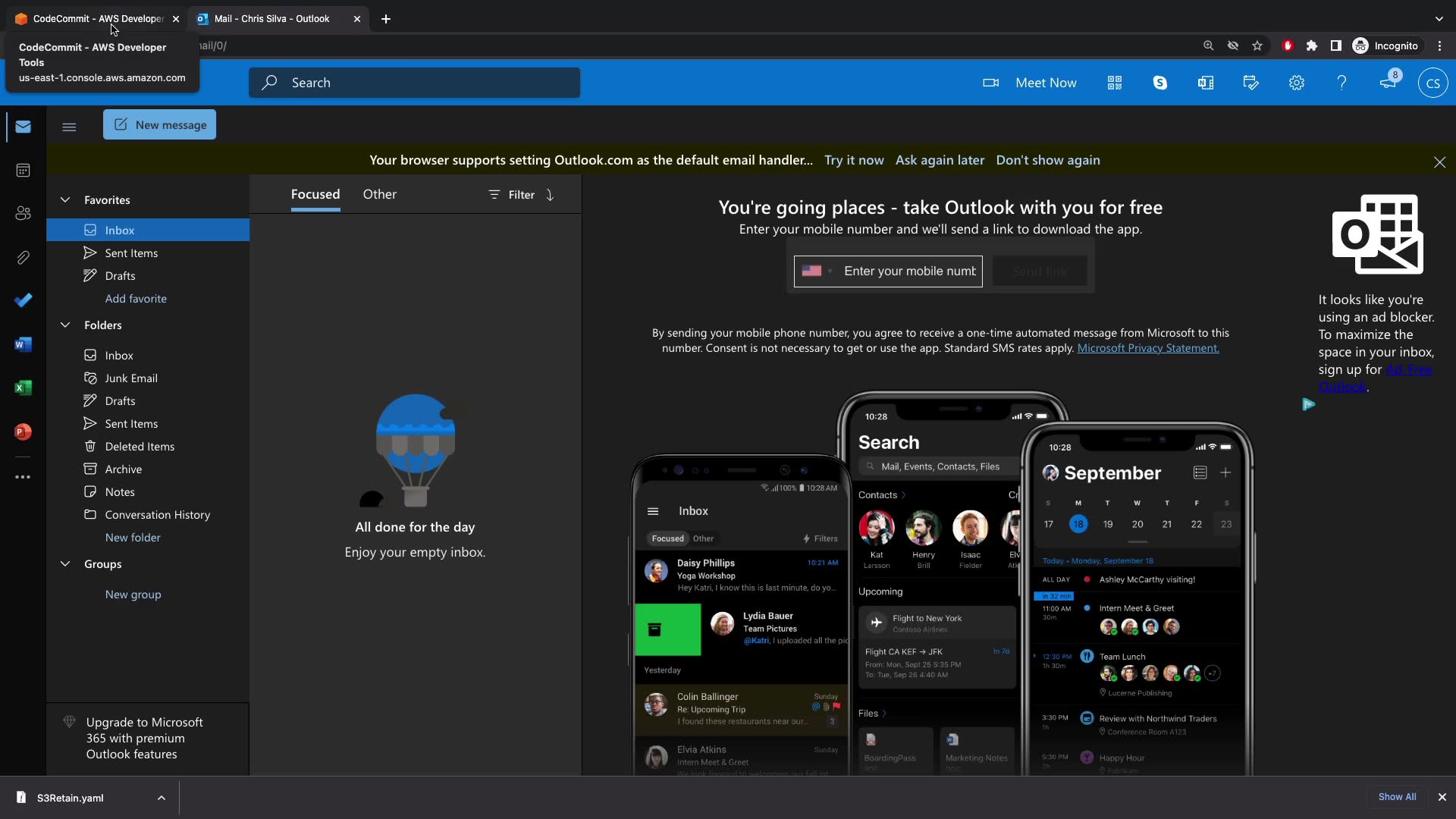Open Skype icon in top header

pos(1159,83)
